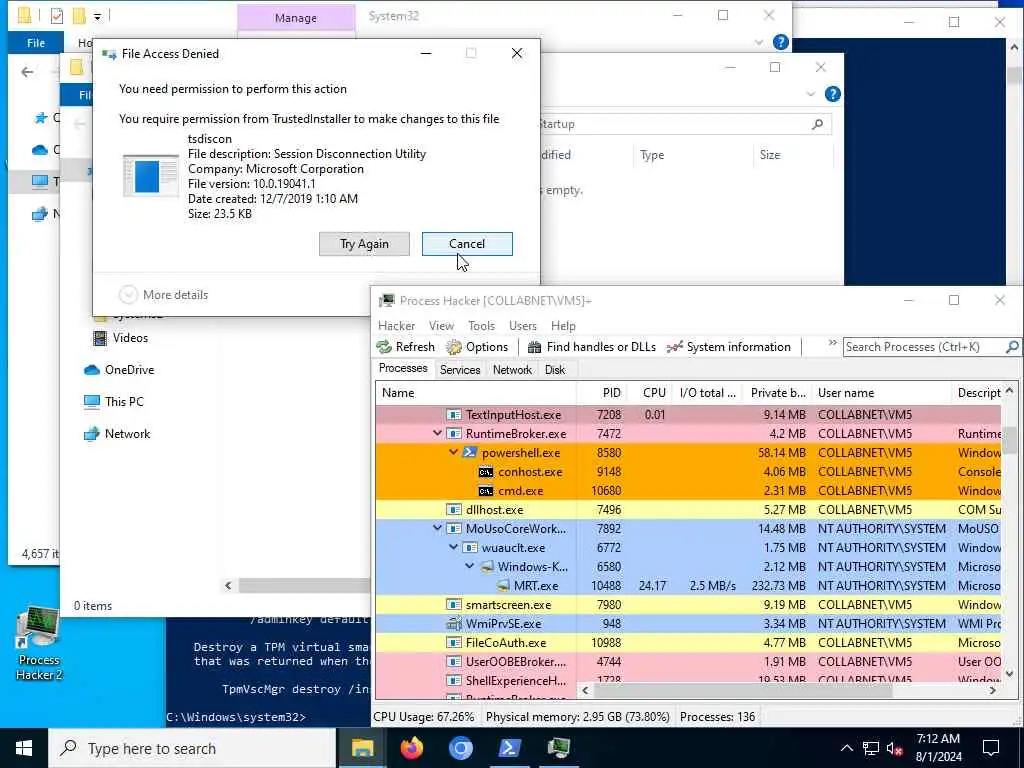Select the smartscreen.exe process
The height and width of the screenshot is (768, 1024).
[688, 605]
